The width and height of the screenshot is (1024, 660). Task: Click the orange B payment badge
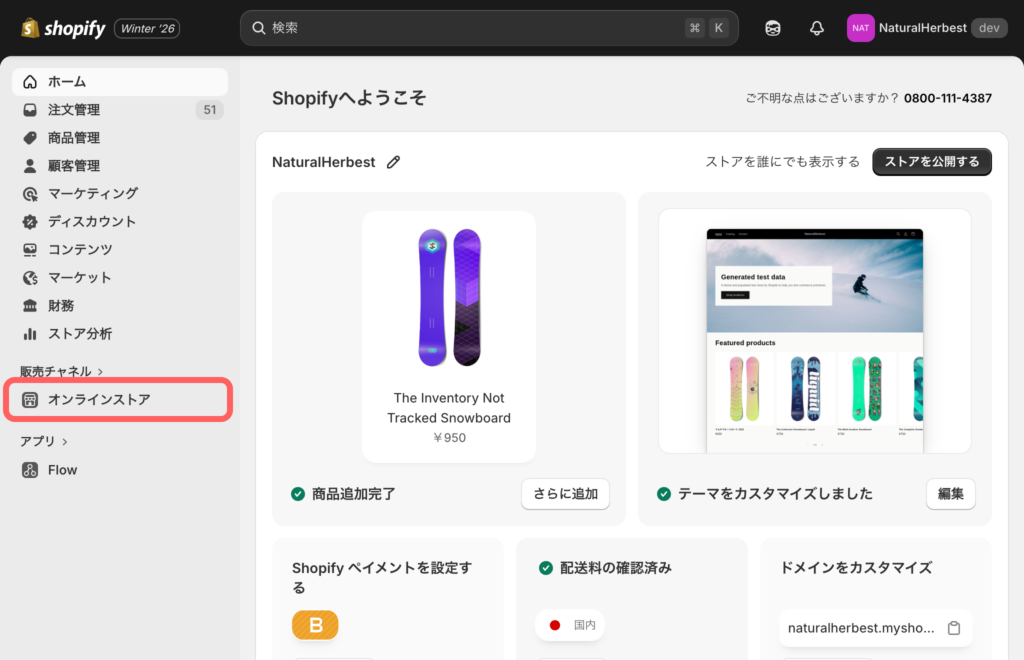[315, 625]
